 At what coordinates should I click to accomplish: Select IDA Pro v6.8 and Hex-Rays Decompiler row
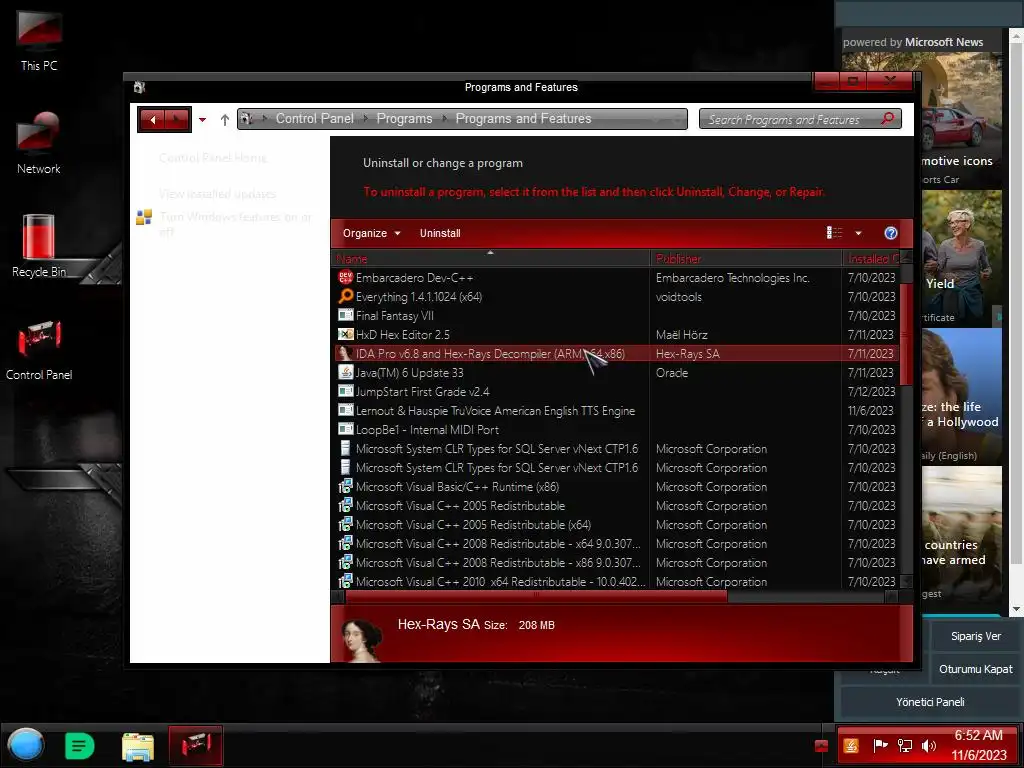[616, 353]
